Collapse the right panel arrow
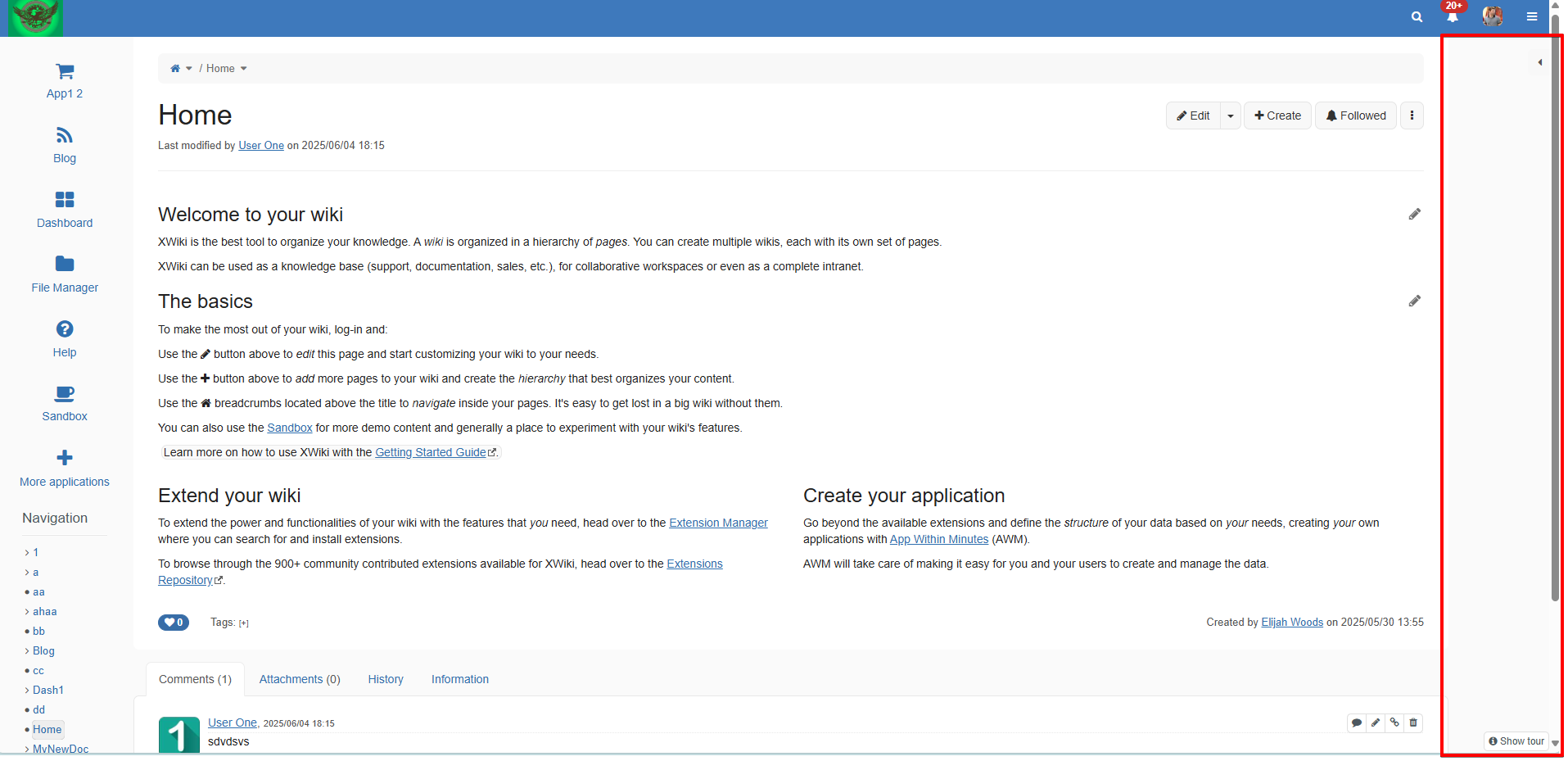The image size is (1568, 761). (x=1540, y=62)
